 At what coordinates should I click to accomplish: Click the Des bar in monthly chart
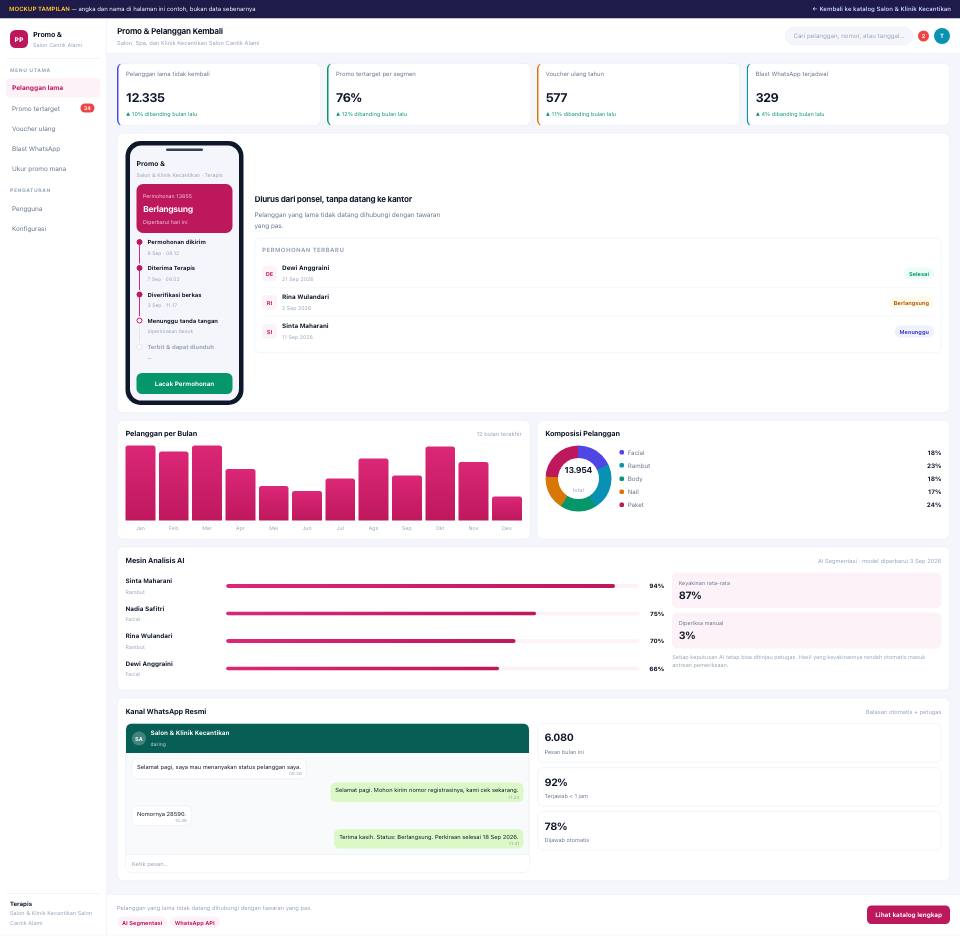(x=507, y=509)
